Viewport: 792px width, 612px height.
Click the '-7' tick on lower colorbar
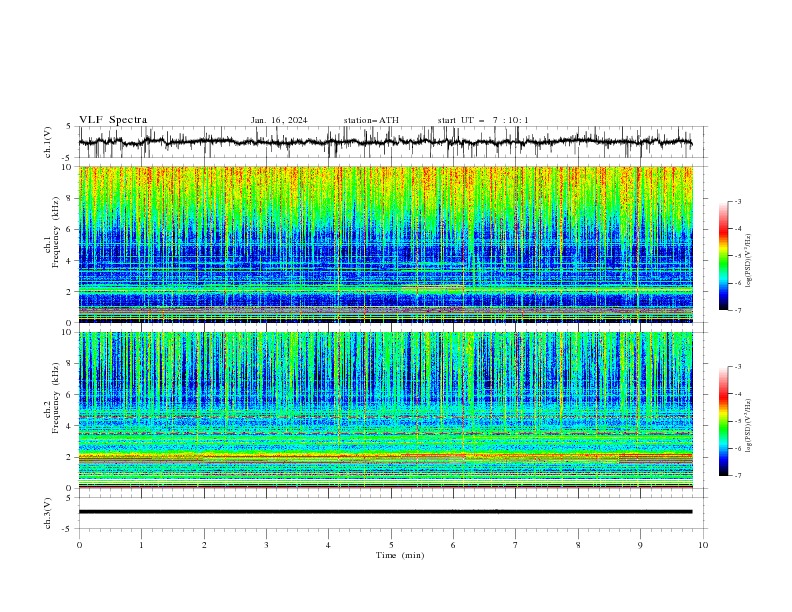[x=737, y=475]
